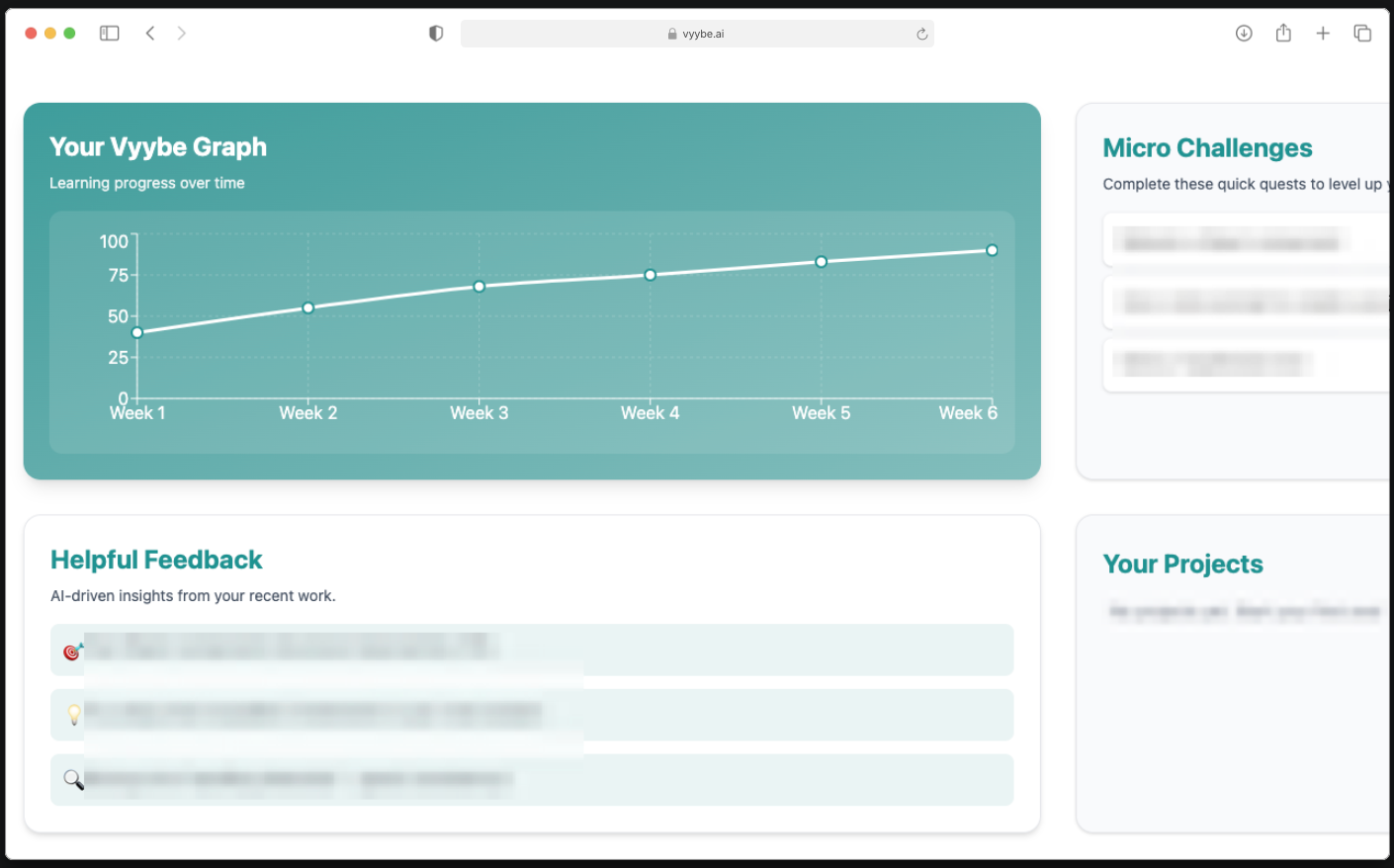Toggle the Safari sidebar icon
This screenshot has width=1394, height=868.
(x=110, y=34)
